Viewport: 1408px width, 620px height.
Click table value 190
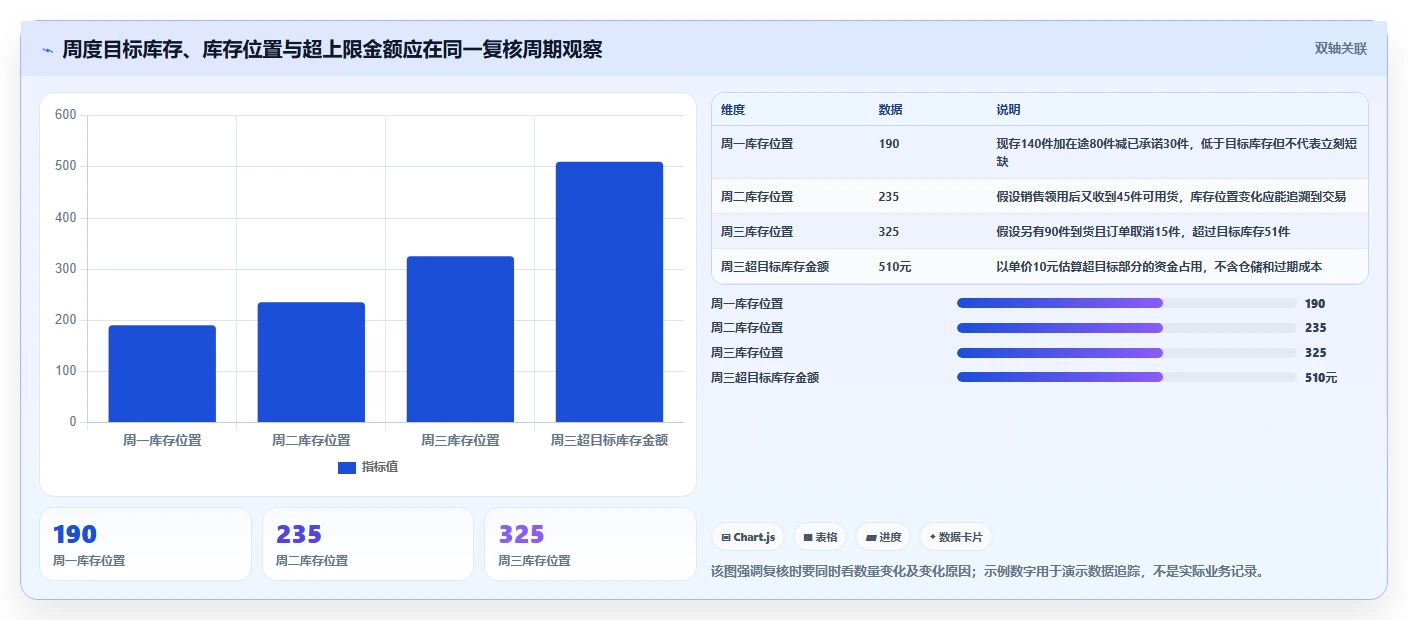(889, 144)
